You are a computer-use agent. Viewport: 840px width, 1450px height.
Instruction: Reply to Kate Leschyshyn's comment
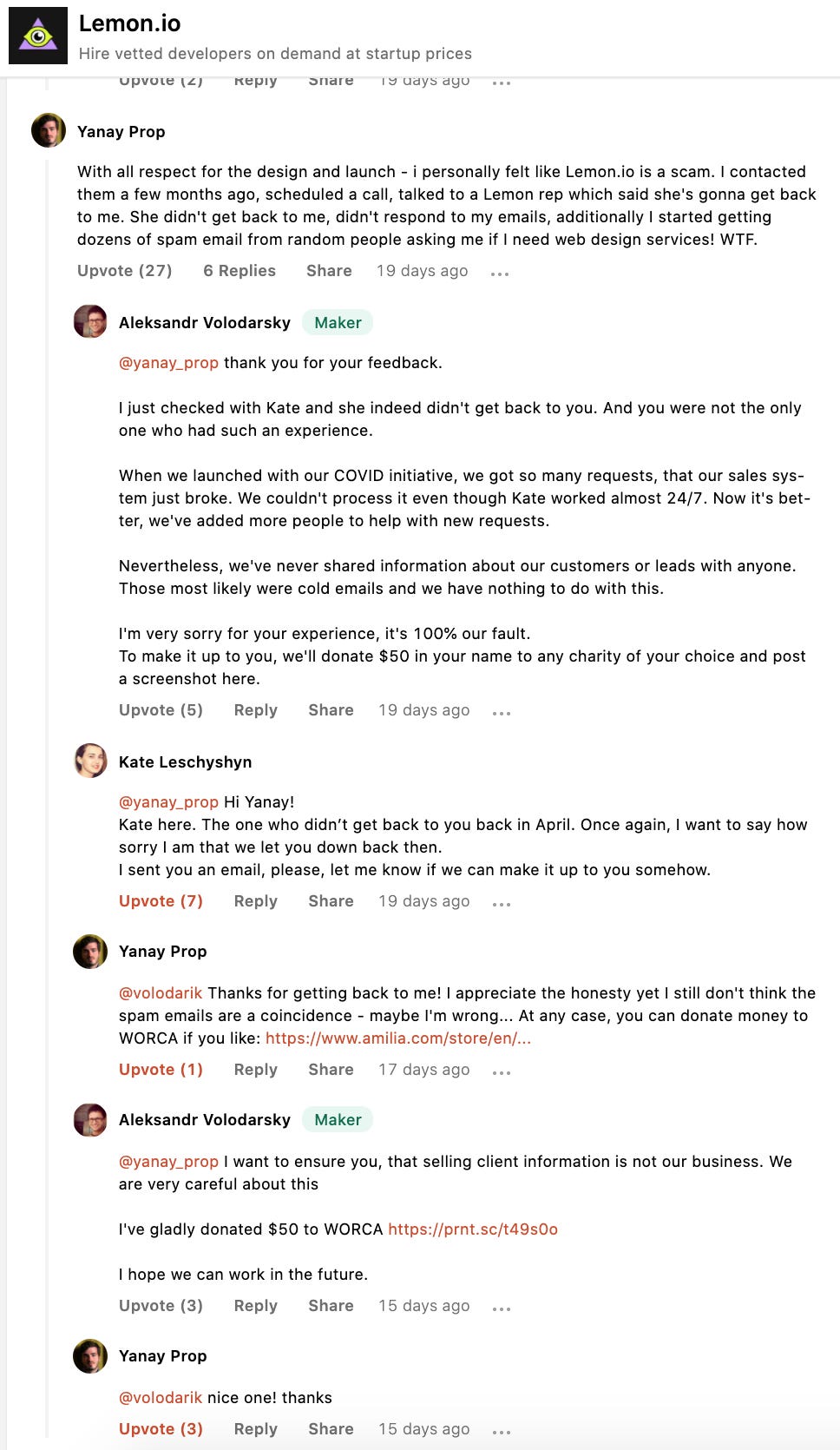(x=256, y=901)
